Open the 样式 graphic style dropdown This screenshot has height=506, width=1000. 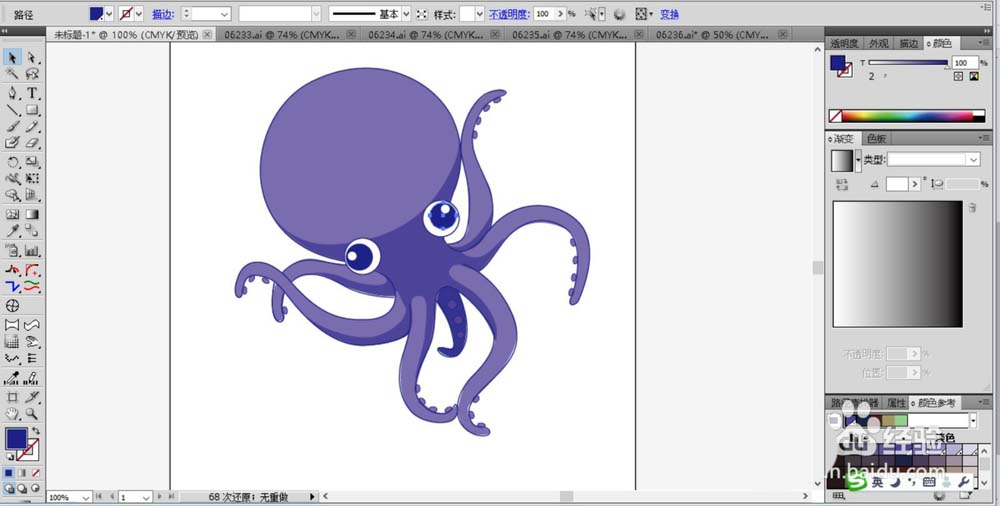(x=480, y=14)
